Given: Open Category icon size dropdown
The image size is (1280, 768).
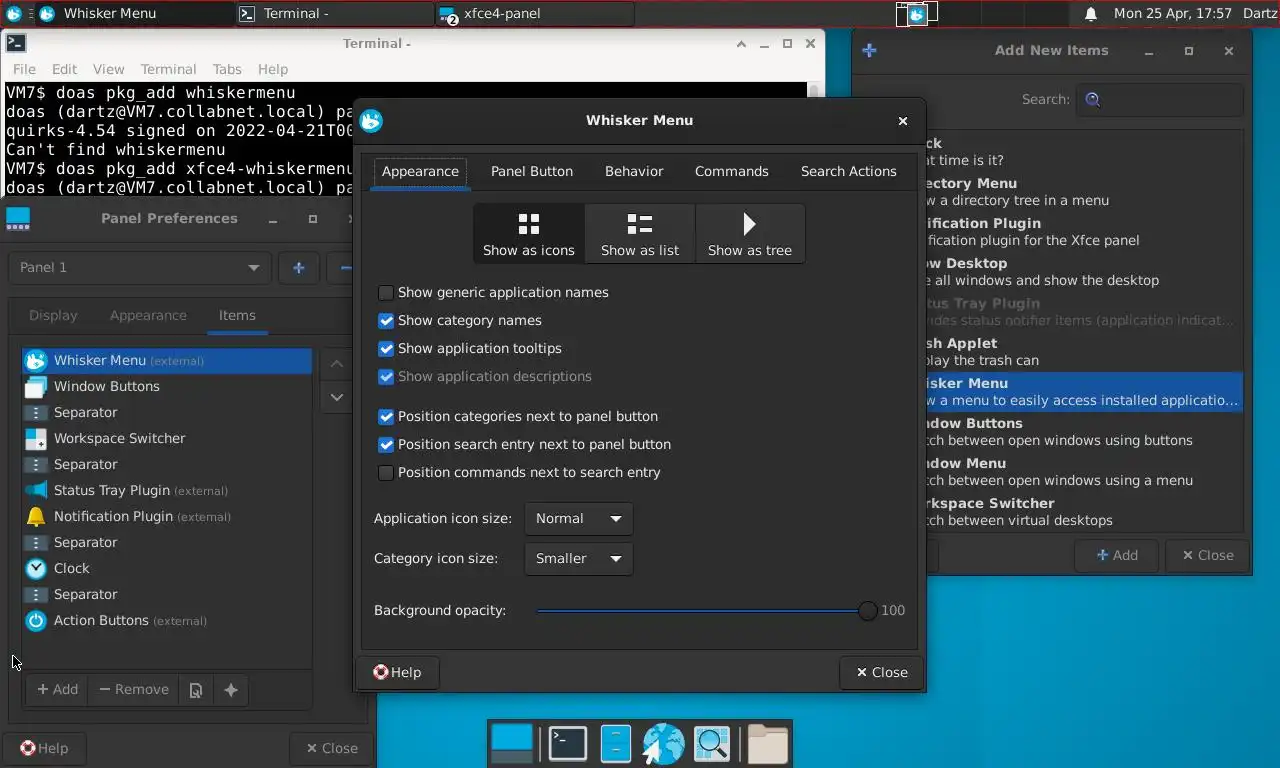Looking at the screenshot, I should pos(578,558).
